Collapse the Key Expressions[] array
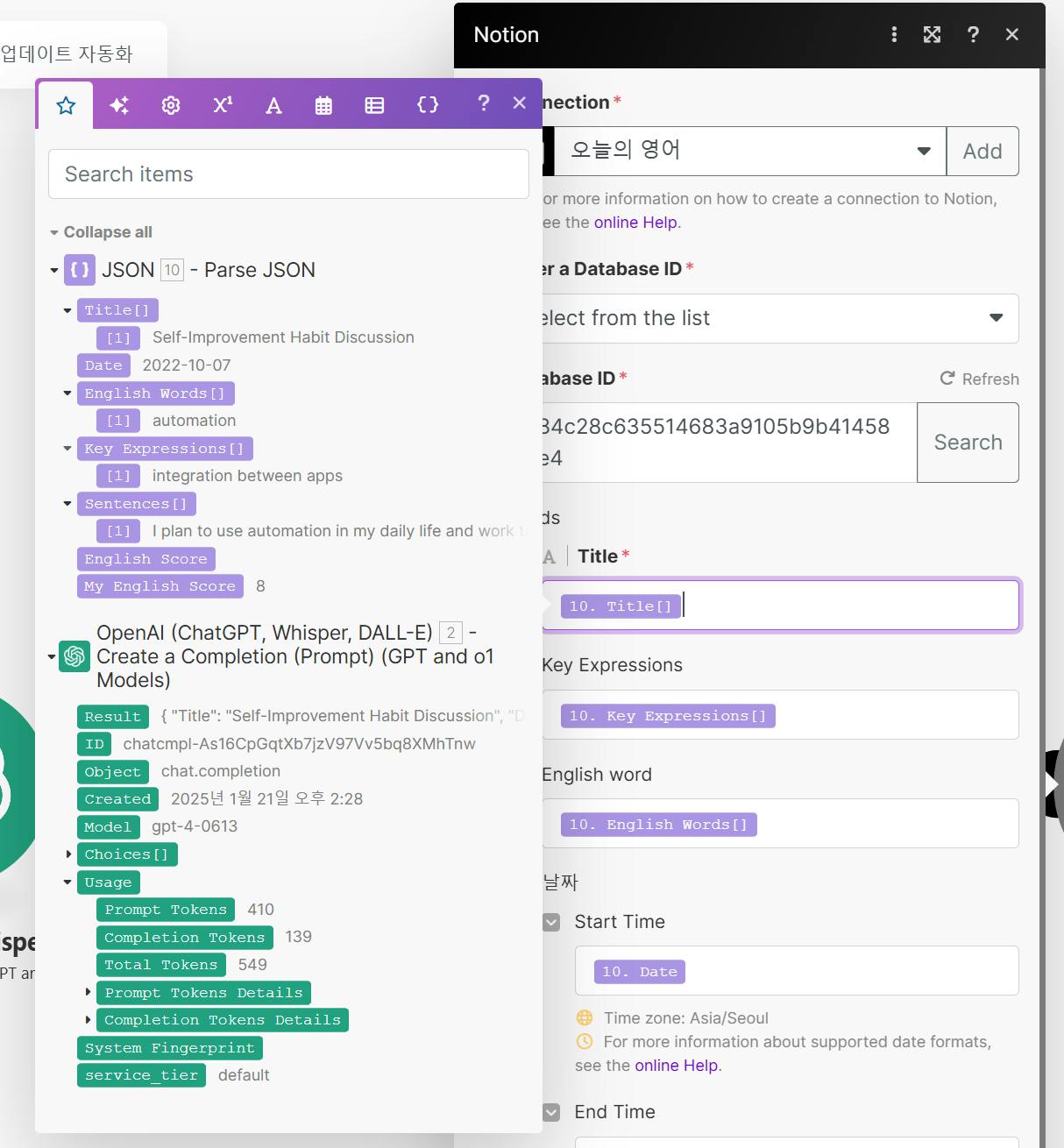Viewport: 1064px width, 1148px height. (x=67, y=449)
